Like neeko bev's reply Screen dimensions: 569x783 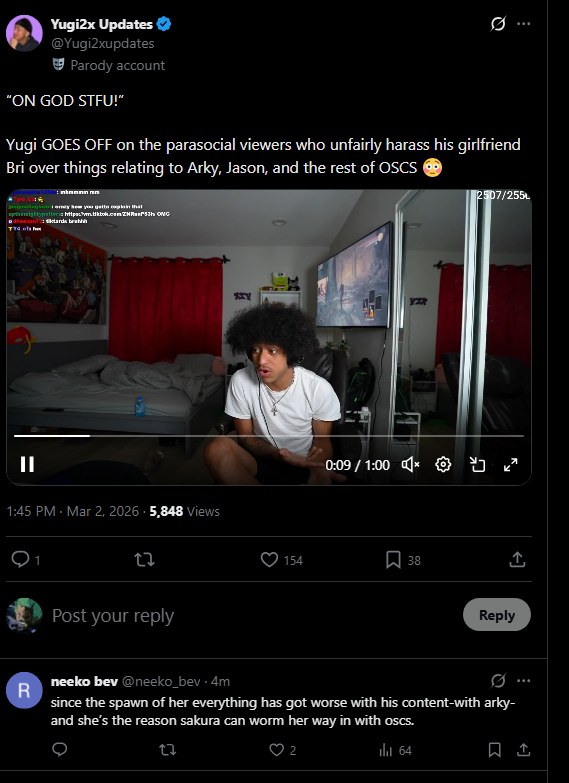(283, 750)
